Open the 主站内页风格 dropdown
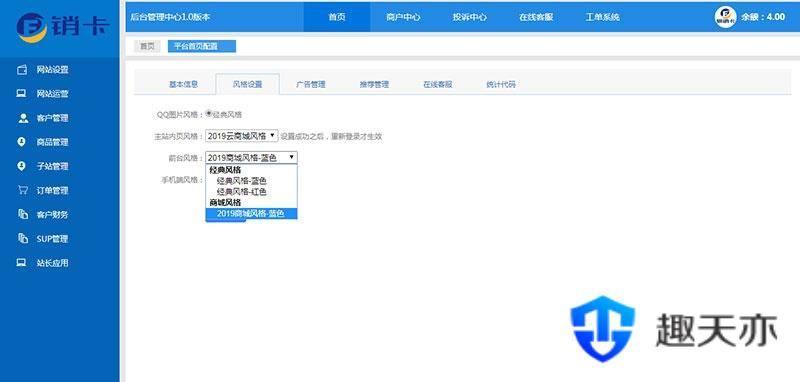800x382 pixels. 242,136
